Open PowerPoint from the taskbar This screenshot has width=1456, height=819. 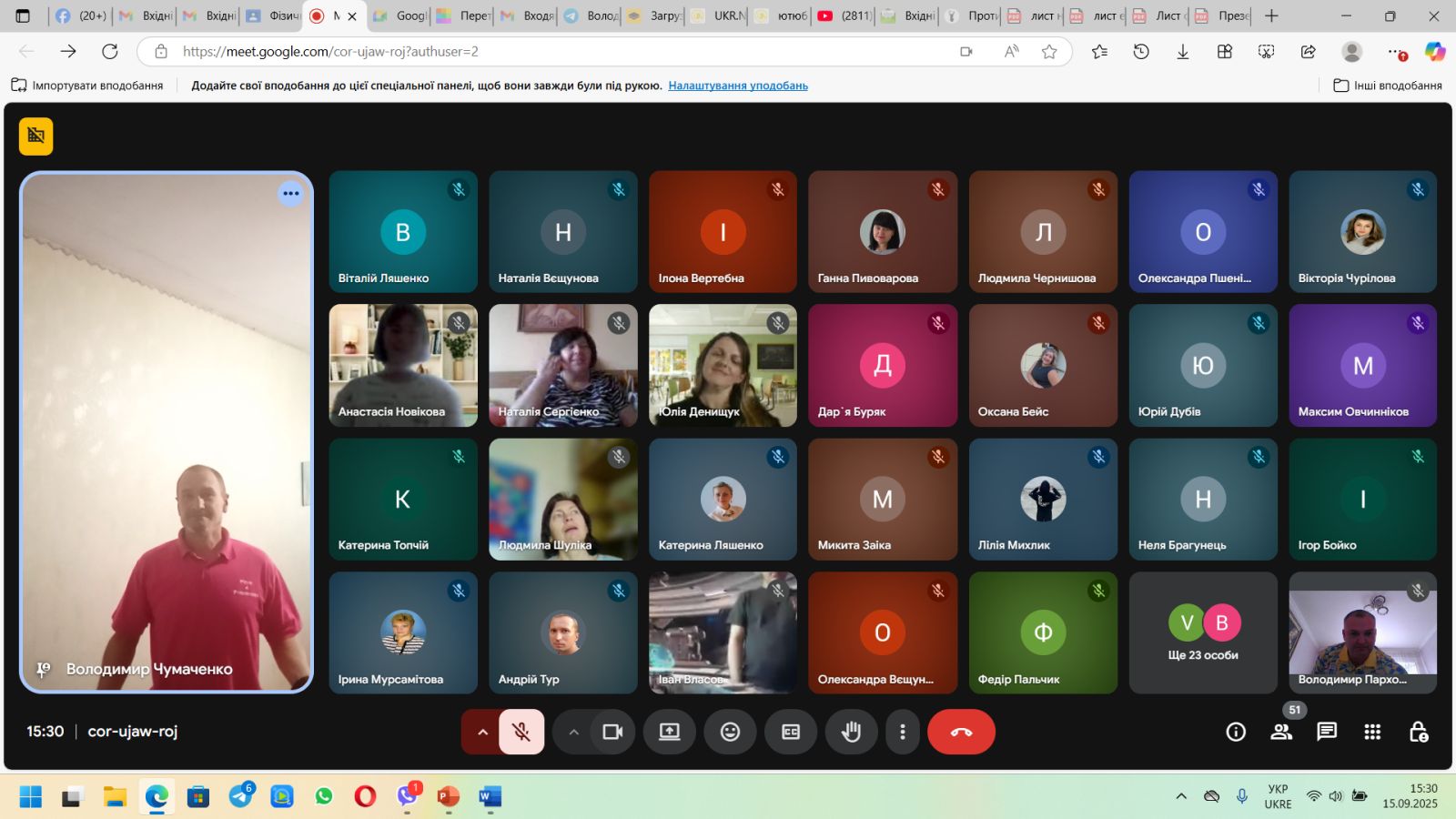pyautogui.click(x=448, y=797)
